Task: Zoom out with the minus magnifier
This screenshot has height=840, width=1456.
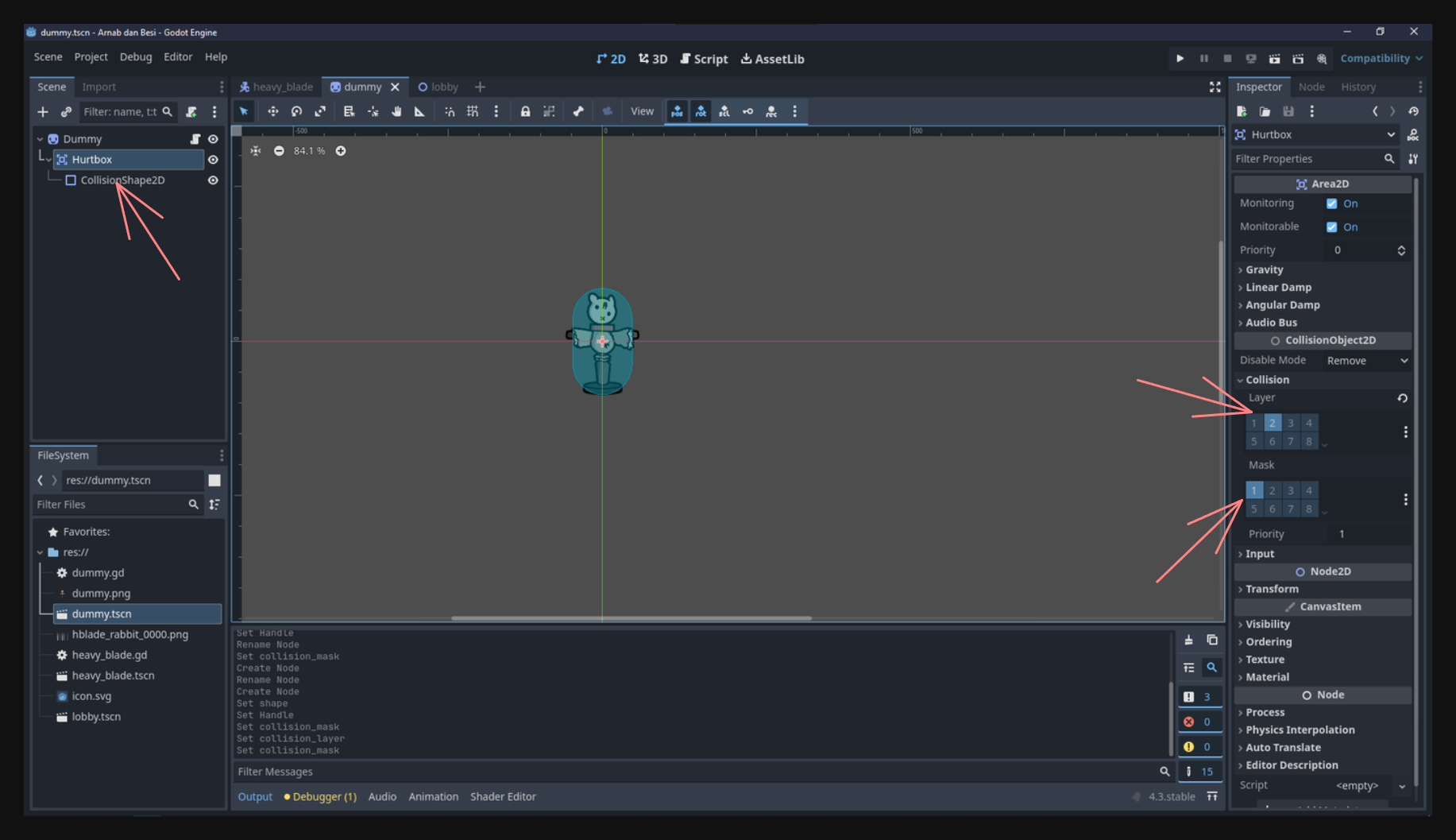Action: [x=279, y=151]
